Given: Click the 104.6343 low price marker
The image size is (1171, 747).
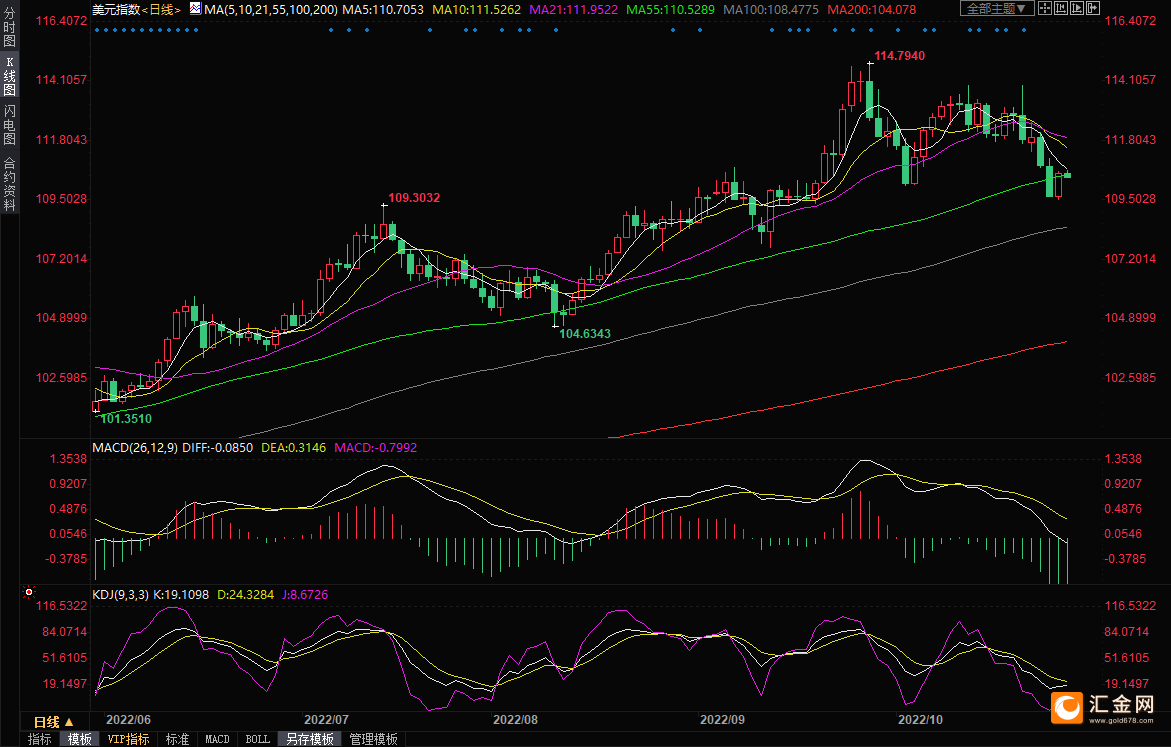Looking at the screenshot, I should pyautogui.click(x=585, y=334).
